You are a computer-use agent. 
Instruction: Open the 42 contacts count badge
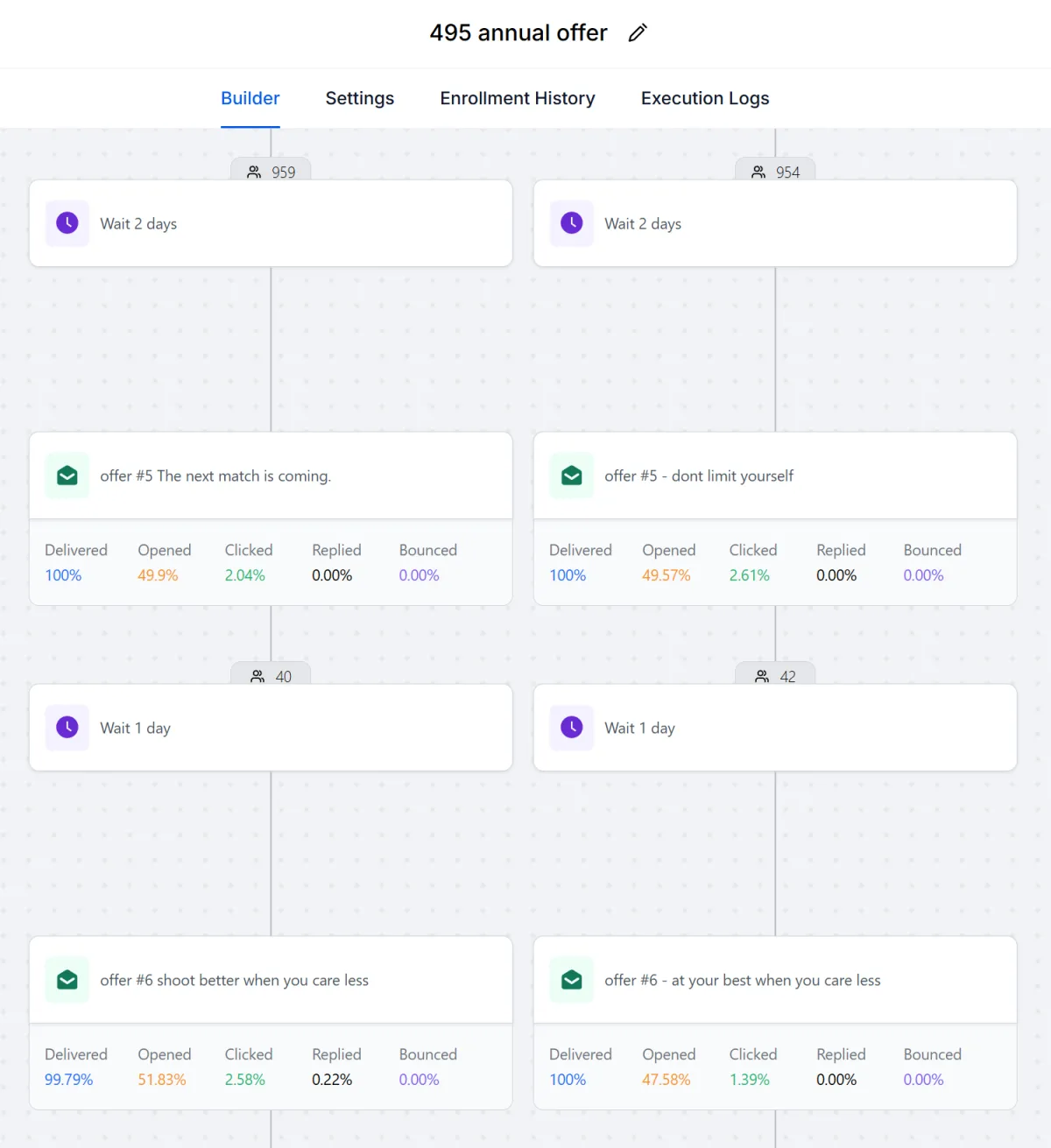tap(775, 675)
